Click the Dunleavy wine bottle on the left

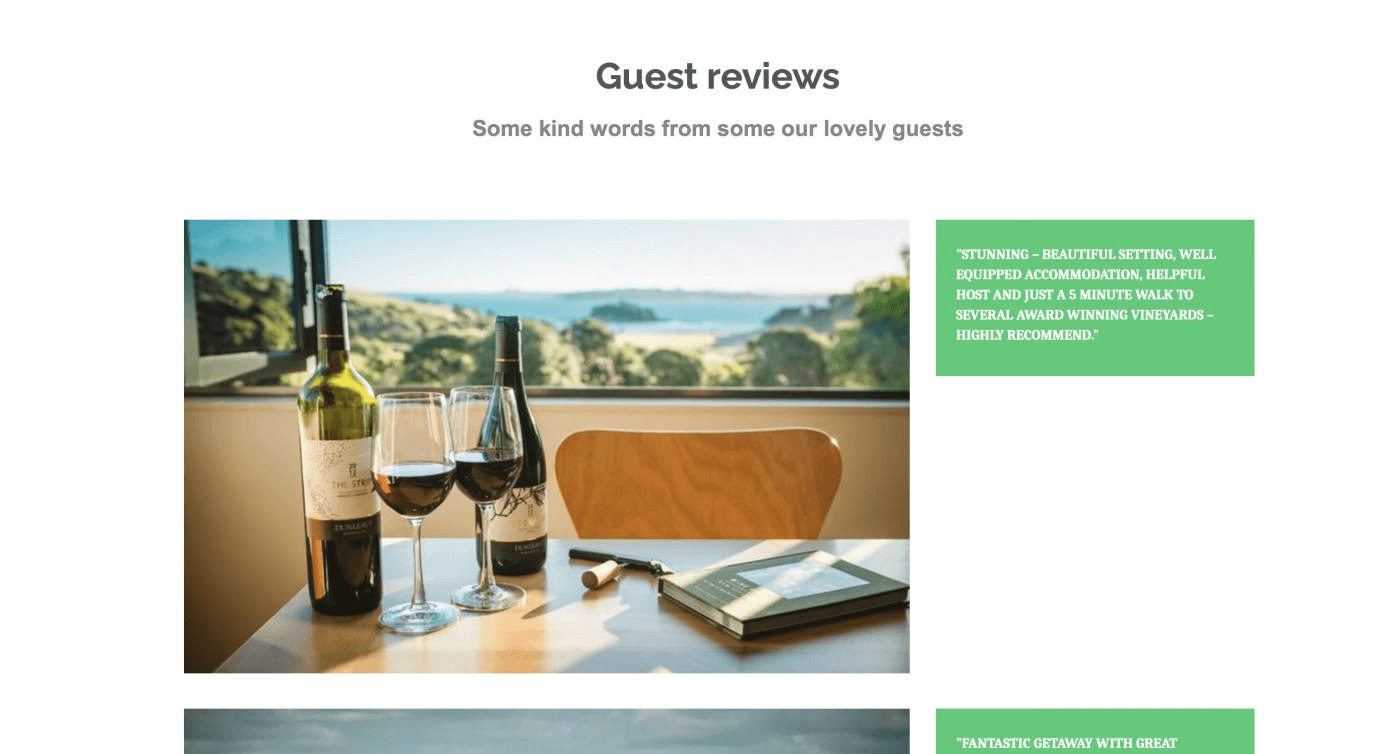[x=339, y=450]
